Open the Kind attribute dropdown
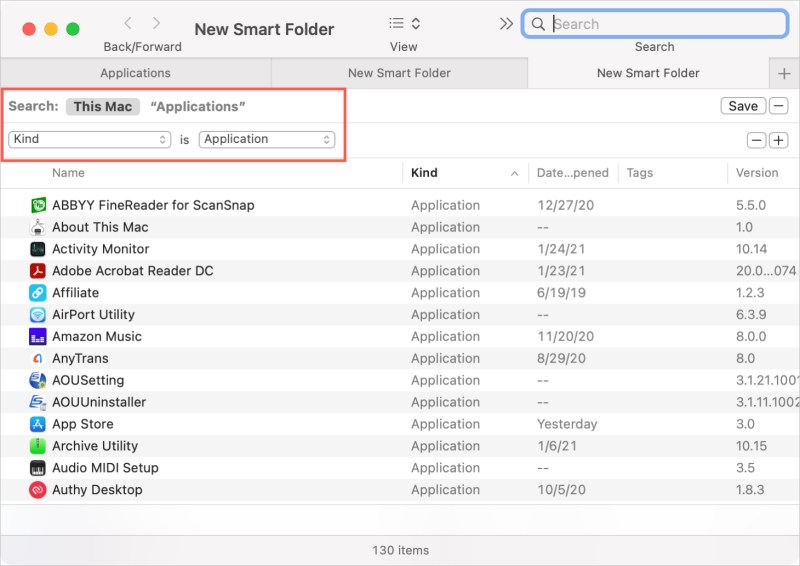This screenshot has width=800, height=566. coord(90,139)
